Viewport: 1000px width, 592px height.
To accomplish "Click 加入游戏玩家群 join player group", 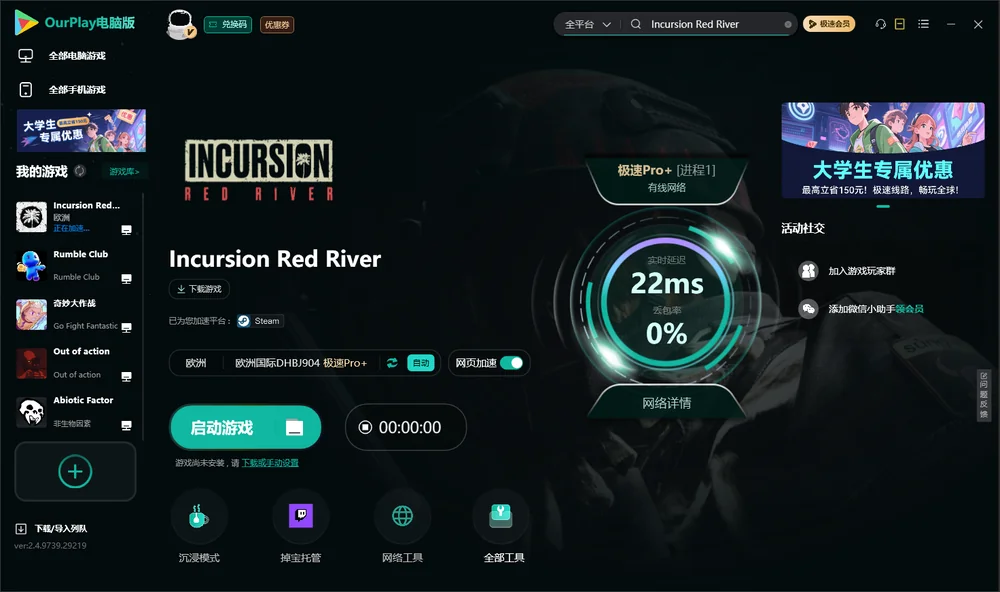I will pos(847,271).
